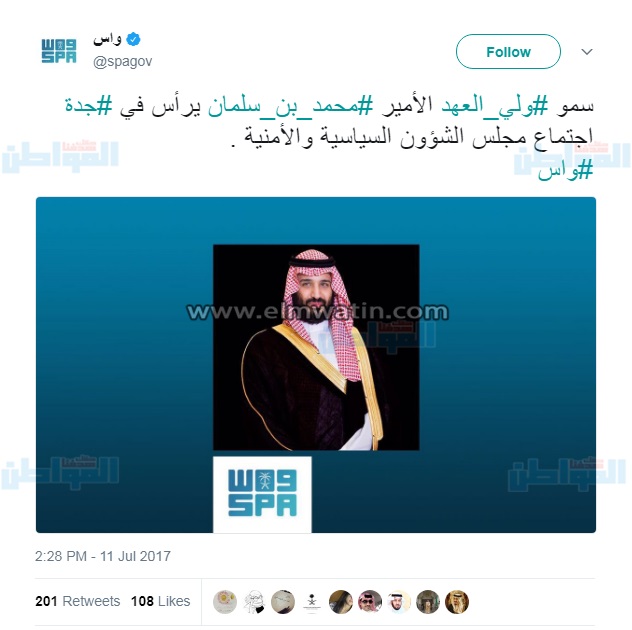The height and width of the screenshot is (630, 632).
Task: Open the #جدة hashtag link
Action: click(x=89, y=106)
